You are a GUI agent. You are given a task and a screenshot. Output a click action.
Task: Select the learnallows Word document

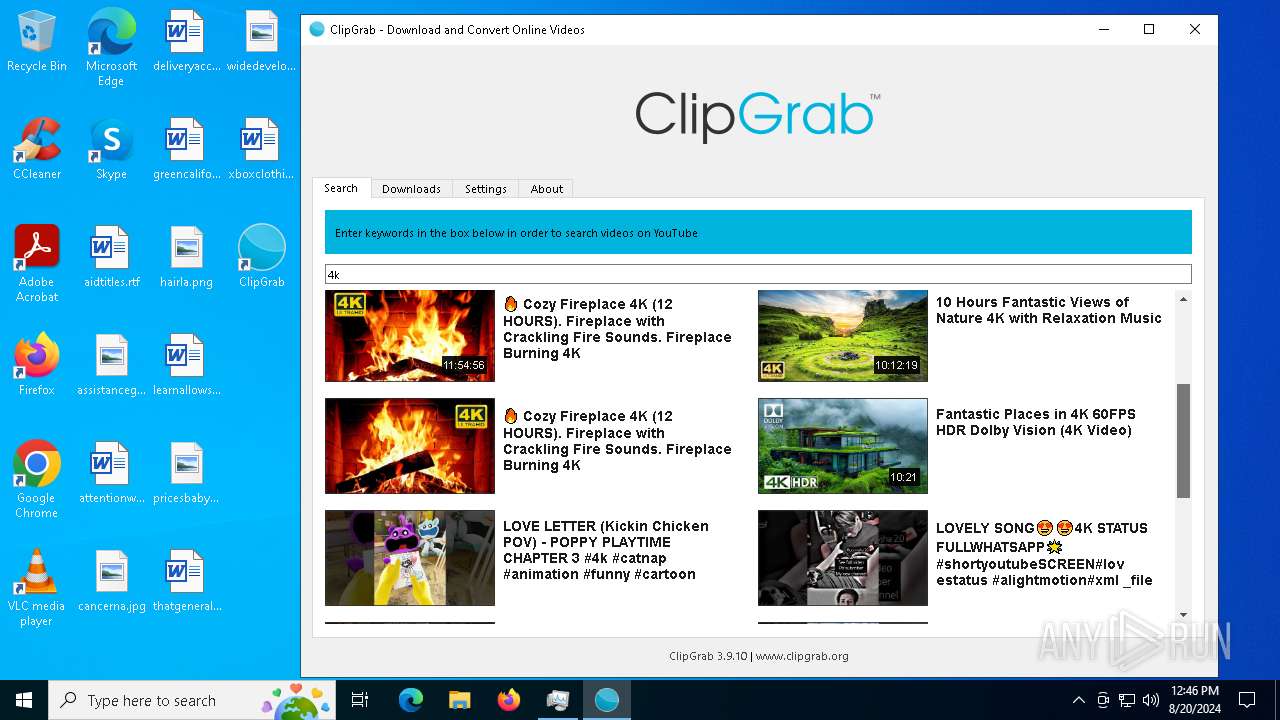186,366
